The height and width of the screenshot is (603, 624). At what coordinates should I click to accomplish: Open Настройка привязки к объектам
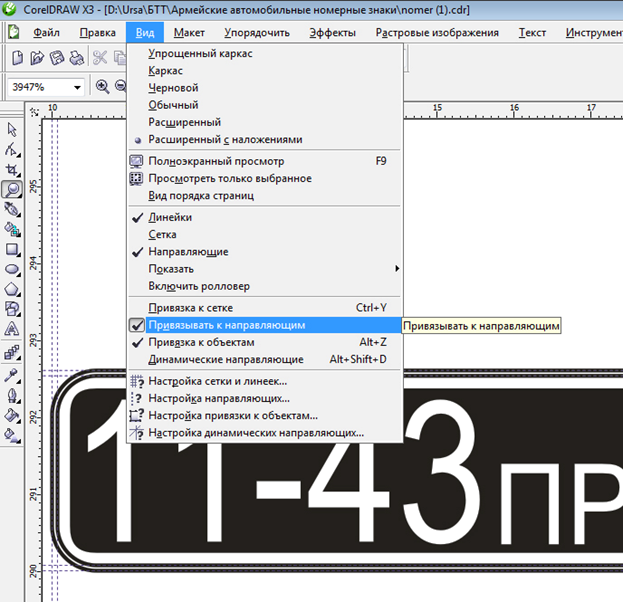point(265,416)
